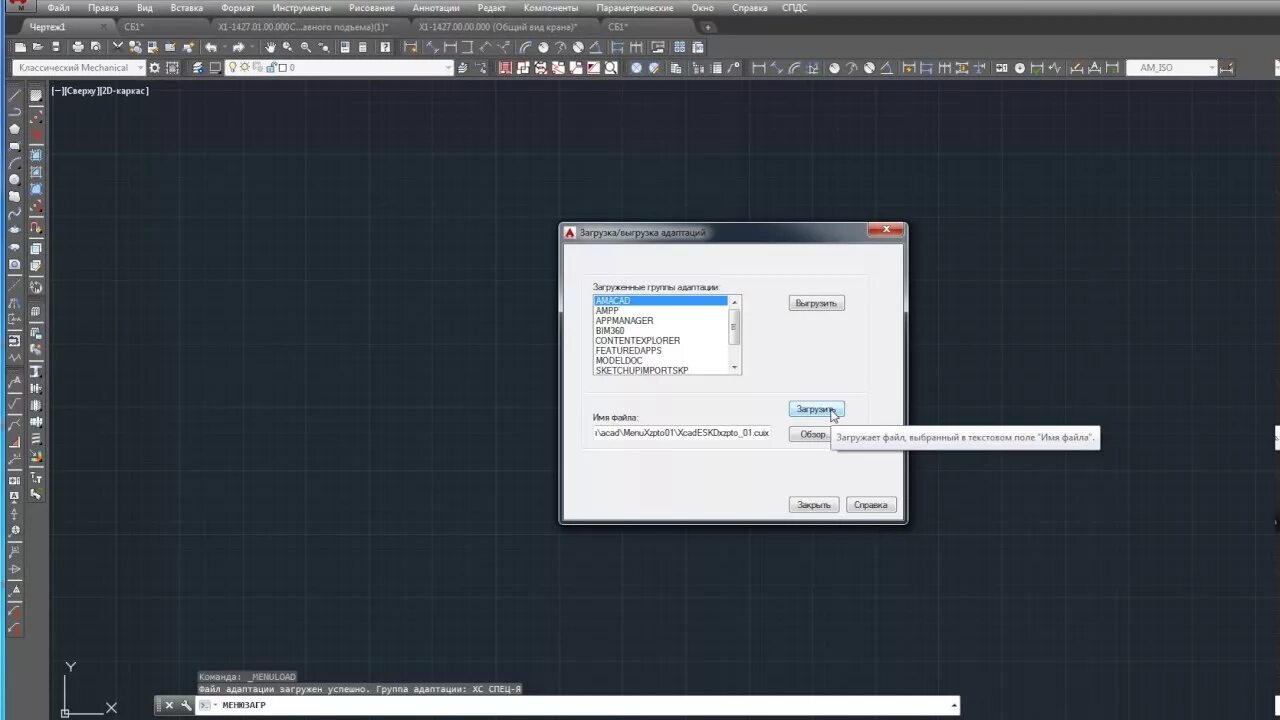Click the Redo arrow icon
The width and height of the screenshot is (1280, 720).
(238, 47)
